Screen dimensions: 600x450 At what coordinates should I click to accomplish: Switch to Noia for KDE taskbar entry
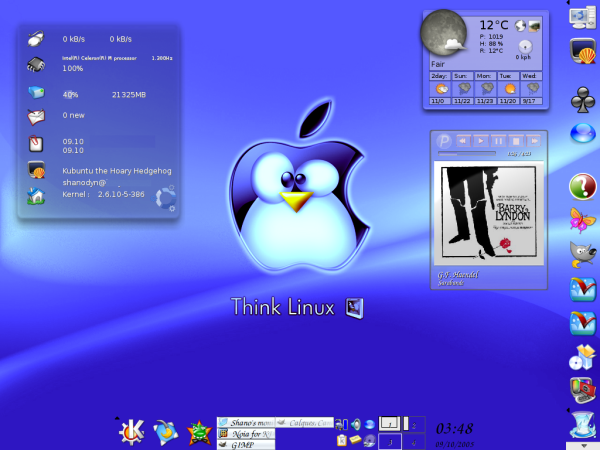[246, 434]
